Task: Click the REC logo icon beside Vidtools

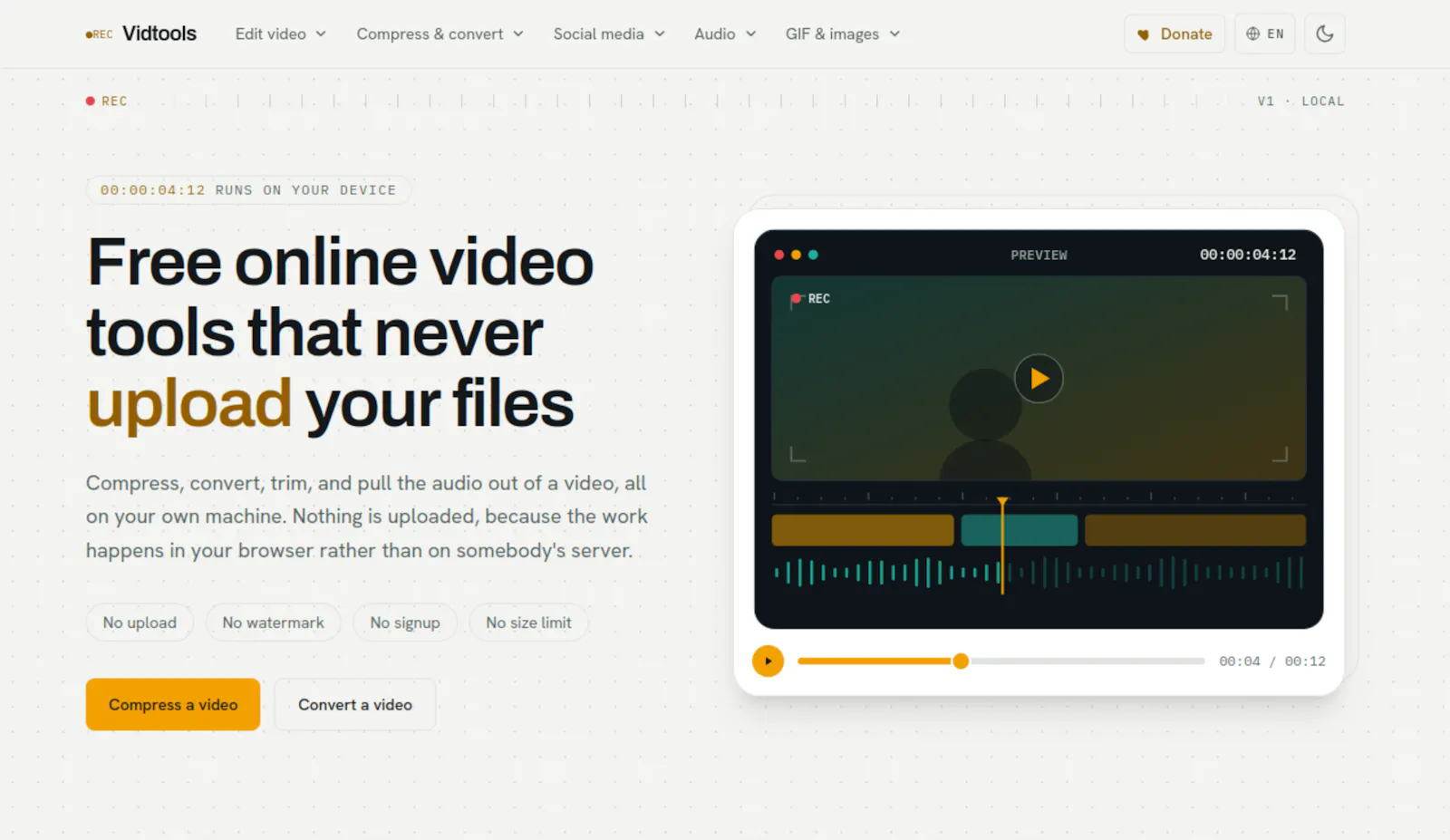Action: click(99, 34)
